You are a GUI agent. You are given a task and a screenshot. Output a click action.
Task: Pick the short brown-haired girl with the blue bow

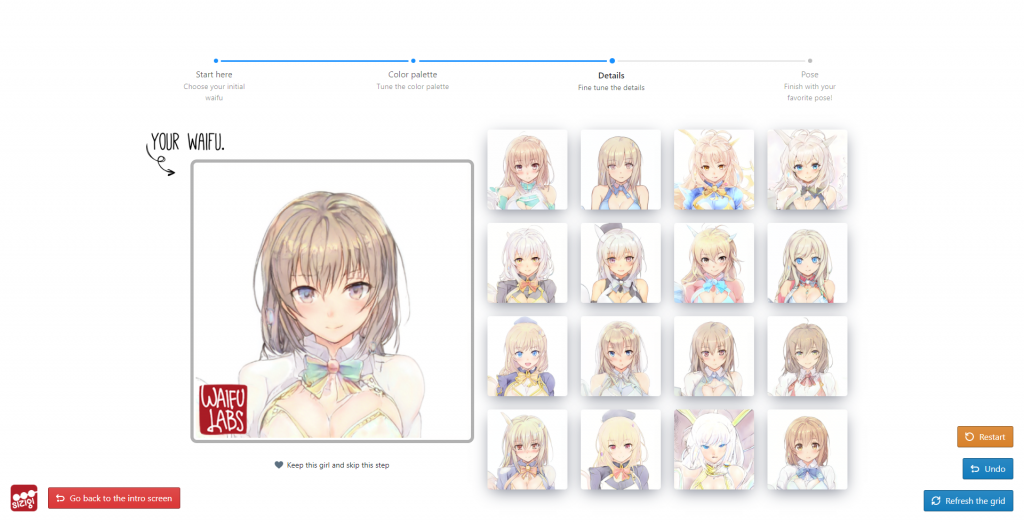point(807,450)
